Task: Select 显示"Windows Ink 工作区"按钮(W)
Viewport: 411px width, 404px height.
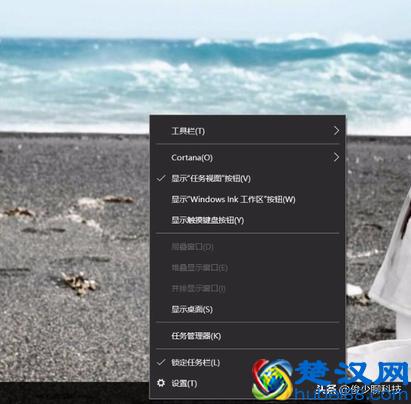Action: tap(247, 199)
